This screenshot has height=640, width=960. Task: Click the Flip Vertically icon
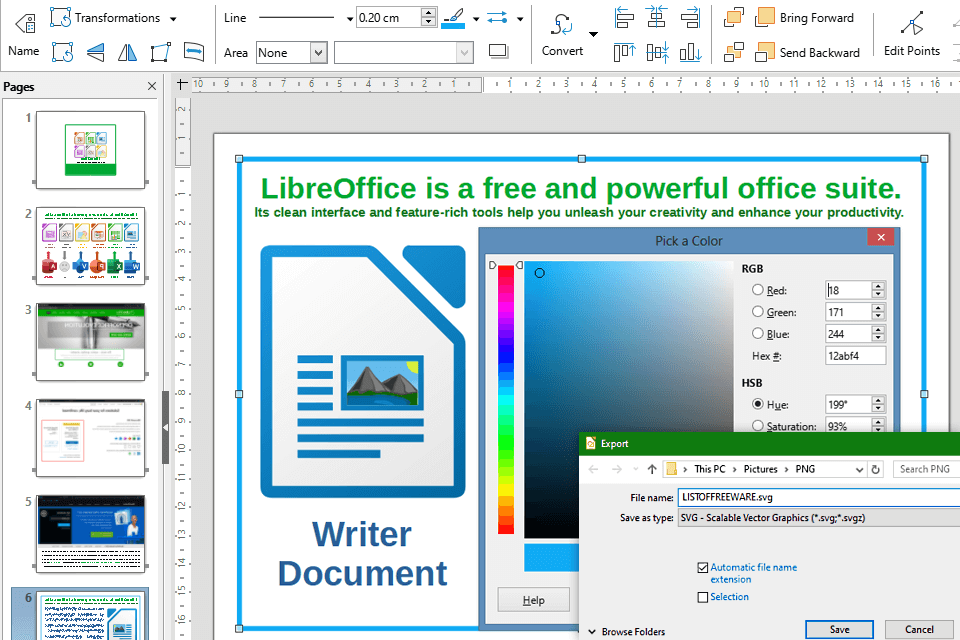pyautogui.click(x=95, y=52)
